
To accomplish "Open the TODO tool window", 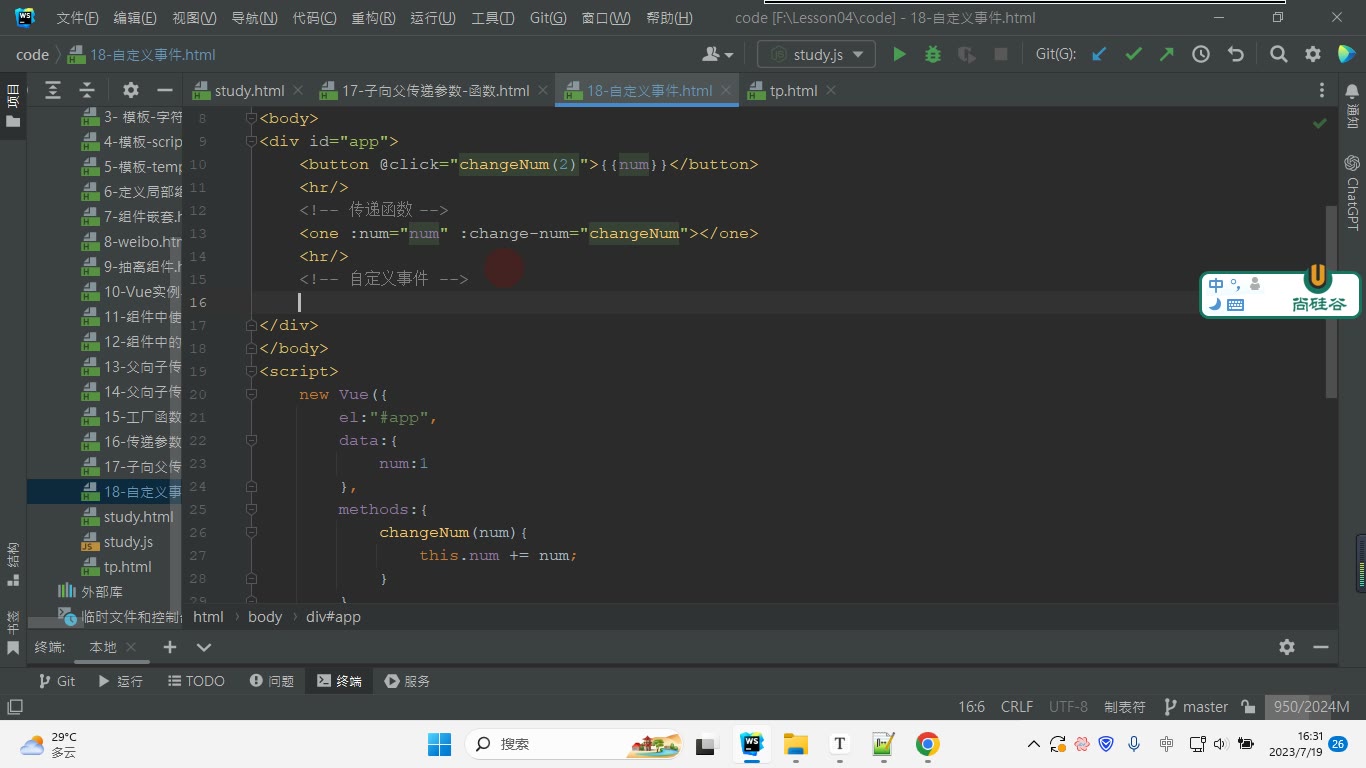I will (195, 681).
